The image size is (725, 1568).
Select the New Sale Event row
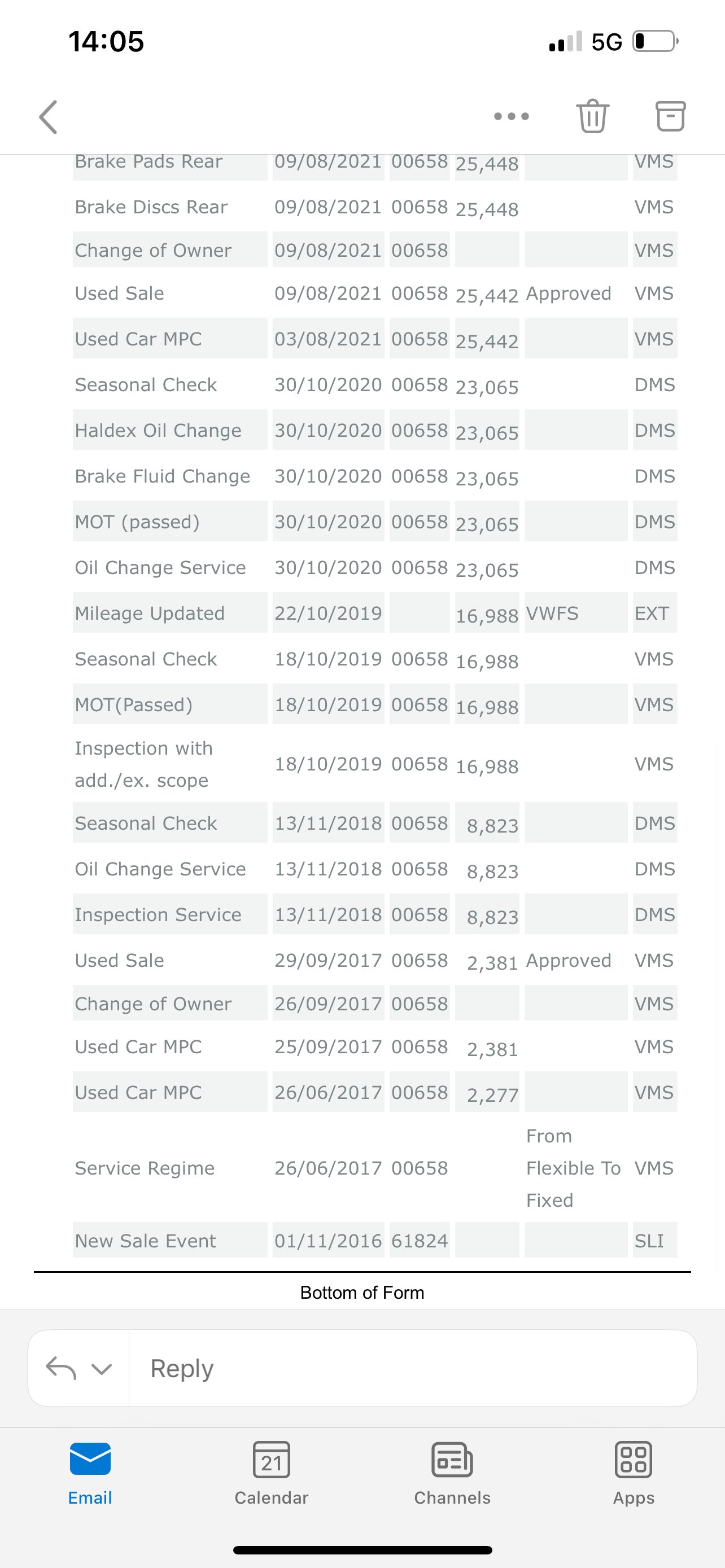(375, 1240)
